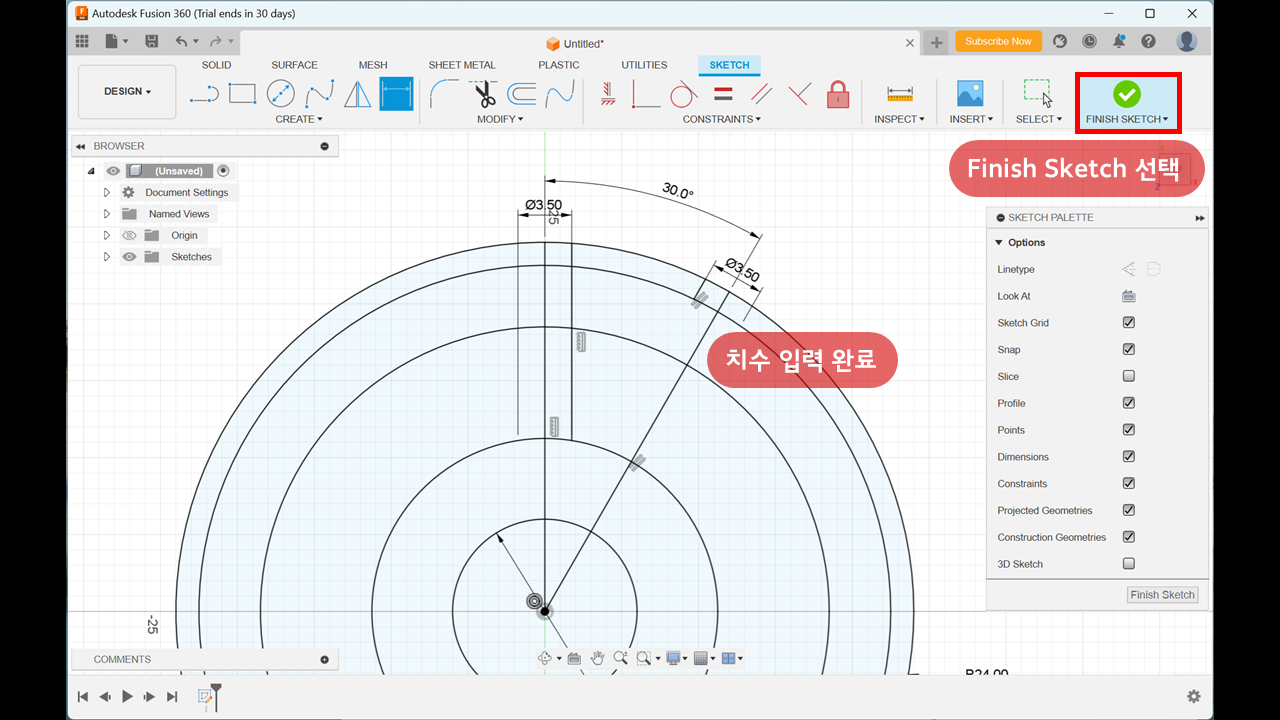Screen dimensions: 1280x720
Task: Open the Help question mark menu
Action: (1149, 41)
